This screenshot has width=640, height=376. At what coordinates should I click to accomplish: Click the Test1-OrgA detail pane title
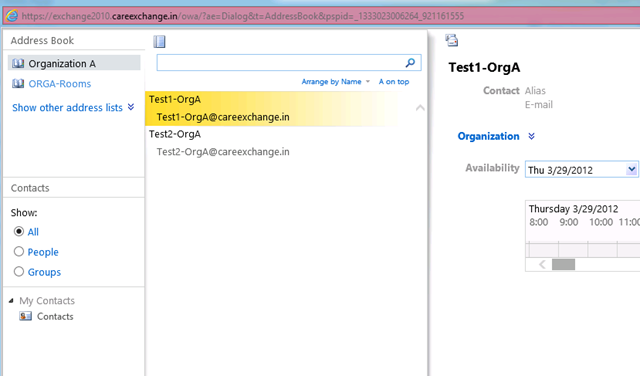[484, 67]
